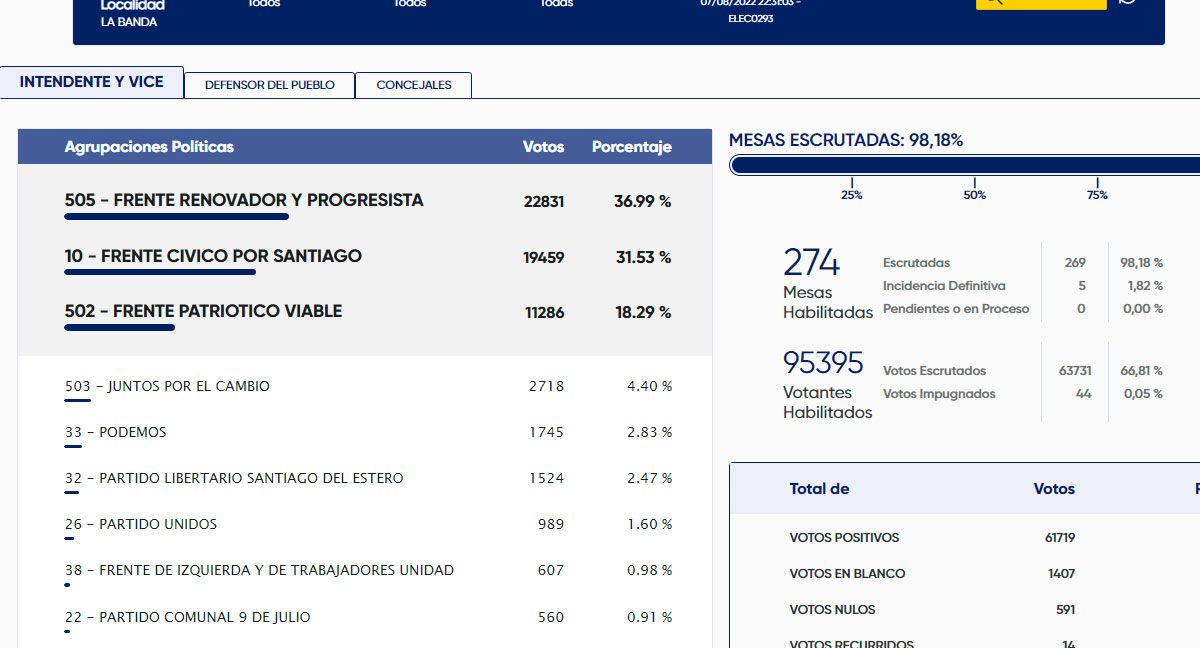This screenshot has width=1200, height=648.
Task: Choose 502 - FRENTE PATRIOTICO VIABLE
Action: click(203, 311)
